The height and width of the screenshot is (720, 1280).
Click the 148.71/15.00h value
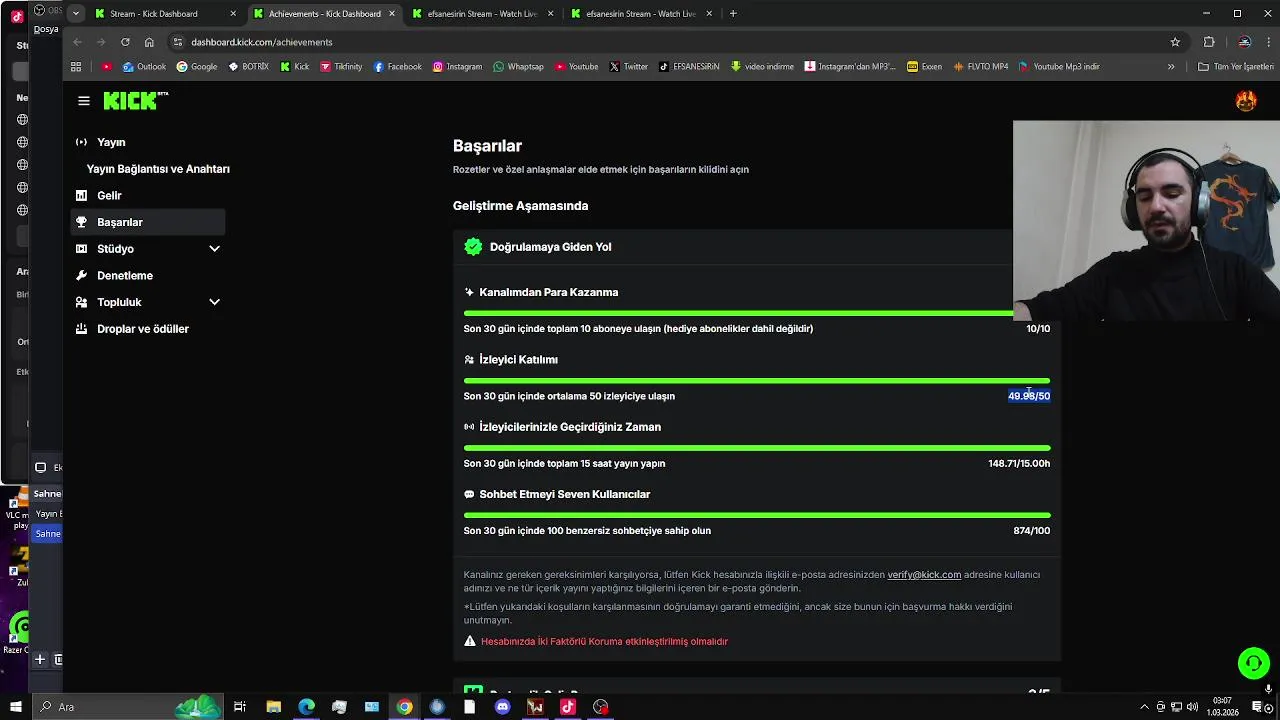(x=1019, y=464)
